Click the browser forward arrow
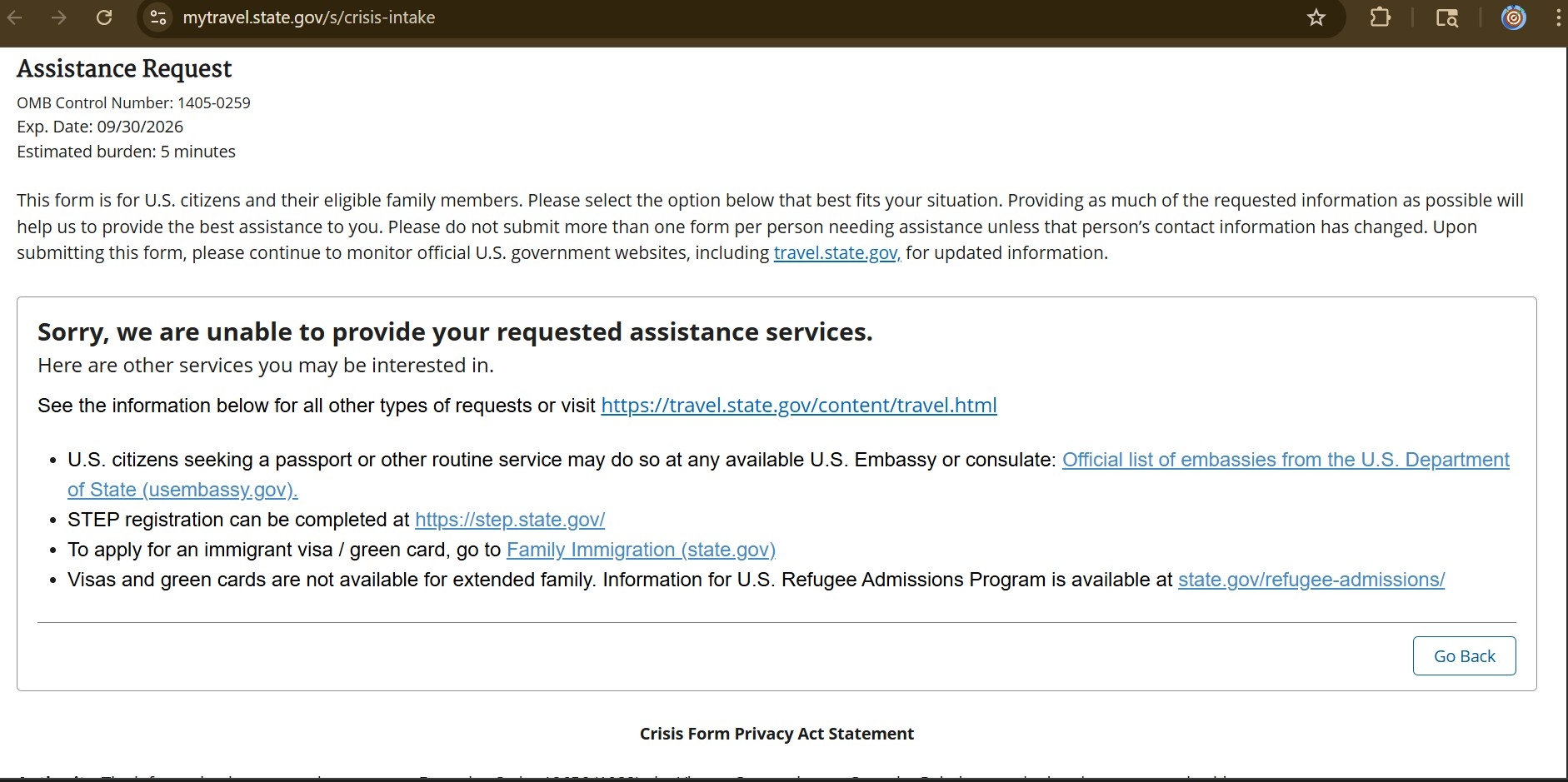Viewport: 1568px width, 782px height. (59, 17)
